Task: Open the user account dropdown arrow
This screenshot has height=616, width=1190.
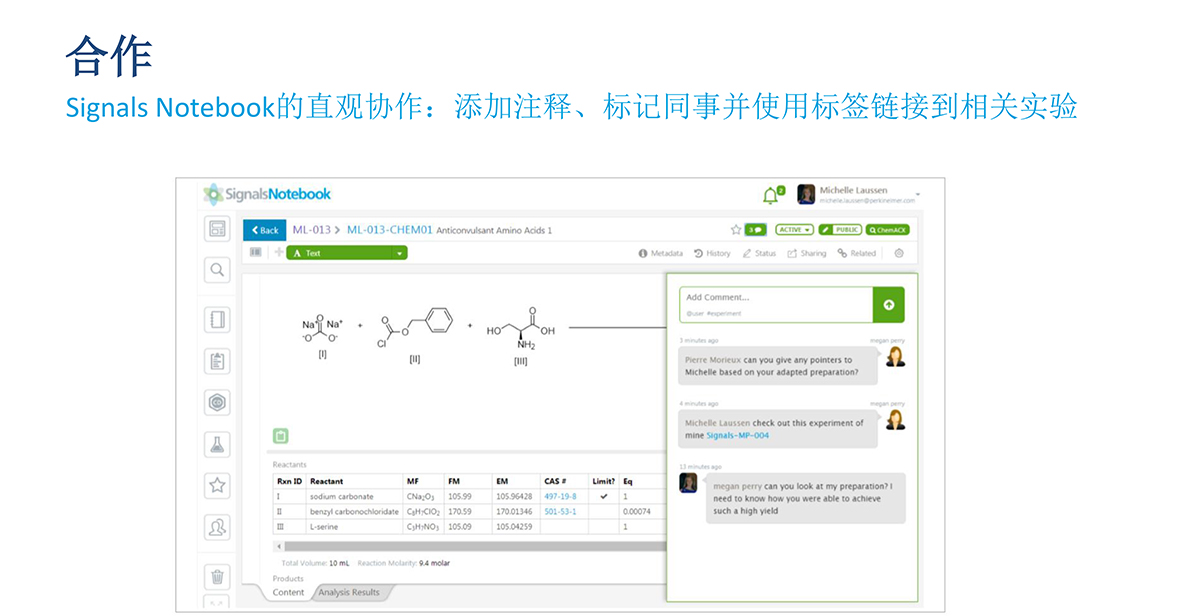Action: point(918,195)
